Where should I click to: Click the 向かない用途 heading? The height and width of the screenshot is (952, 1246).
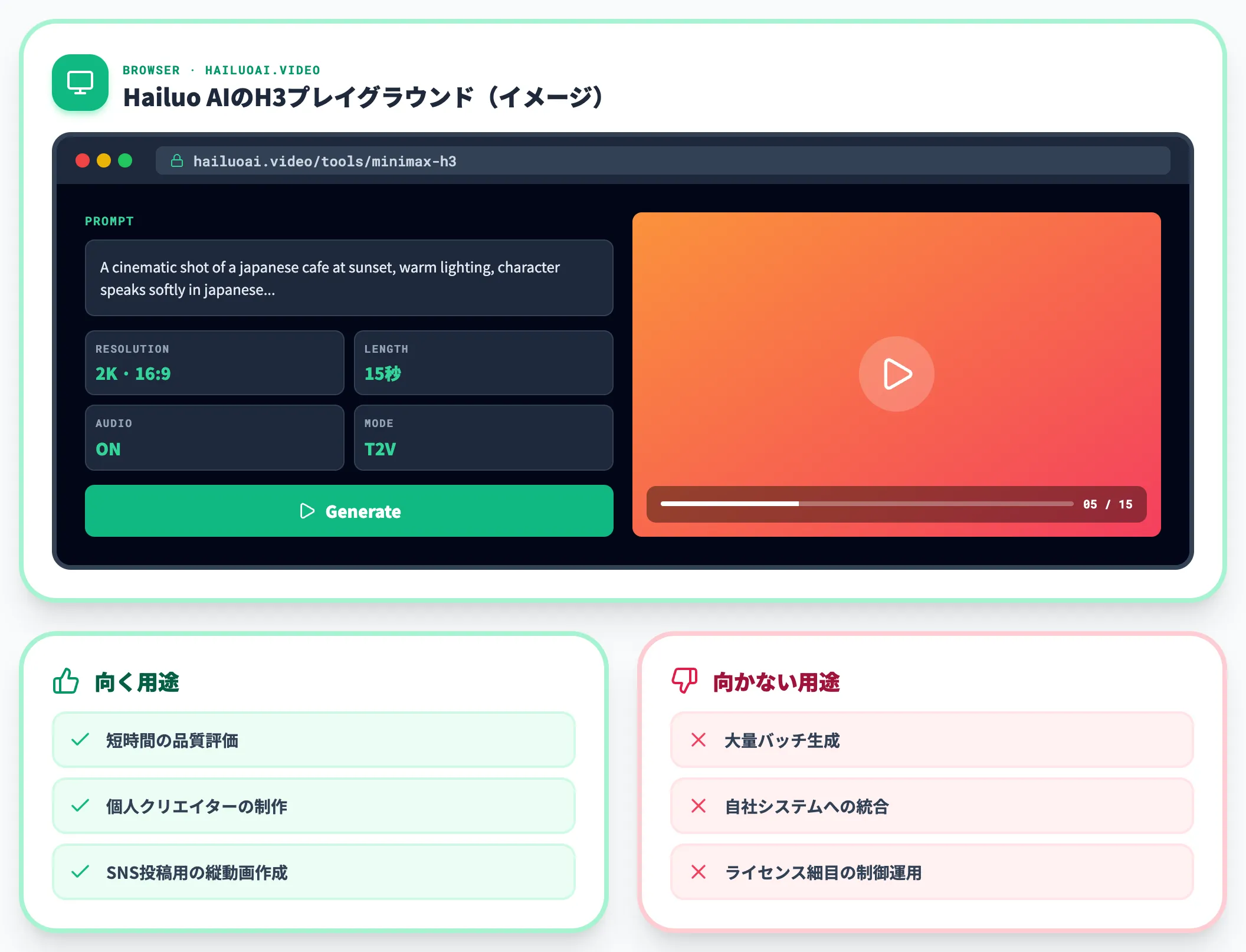click(x=776, y=682)
